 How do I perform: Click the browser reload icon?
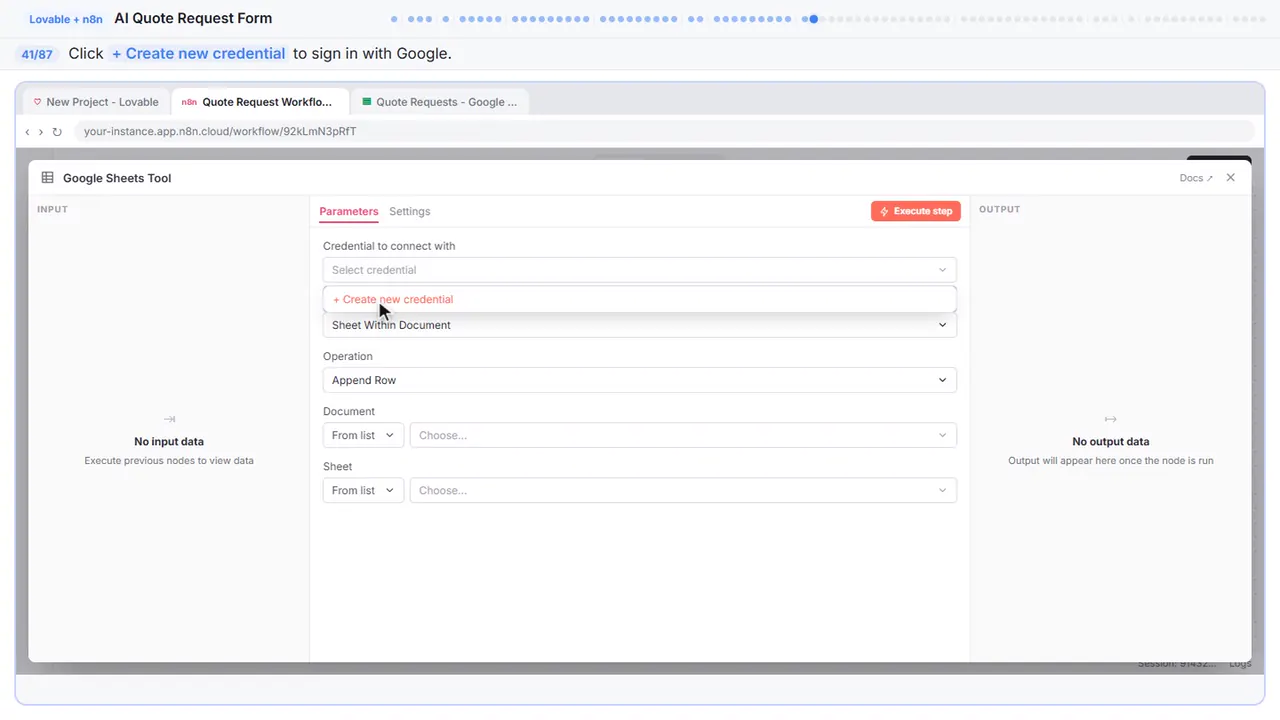[57, 132]
